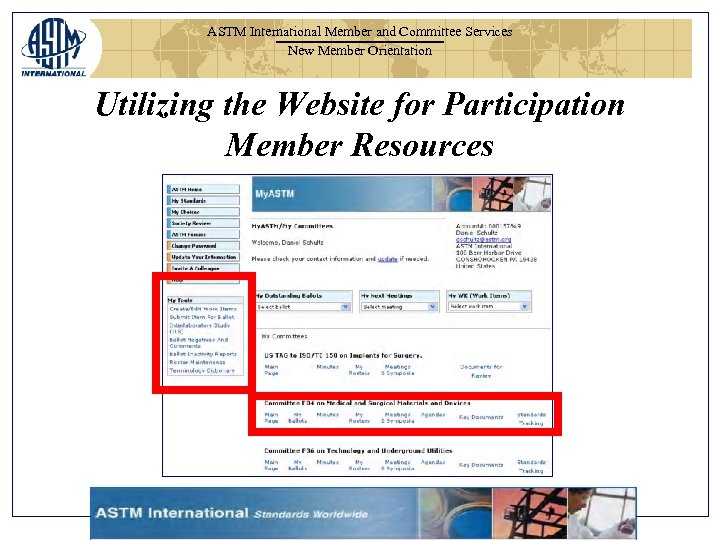This screenshot has height=540, width=720.
Task: Click Invite A Colleague sidebar button
Action: (203, 268)
